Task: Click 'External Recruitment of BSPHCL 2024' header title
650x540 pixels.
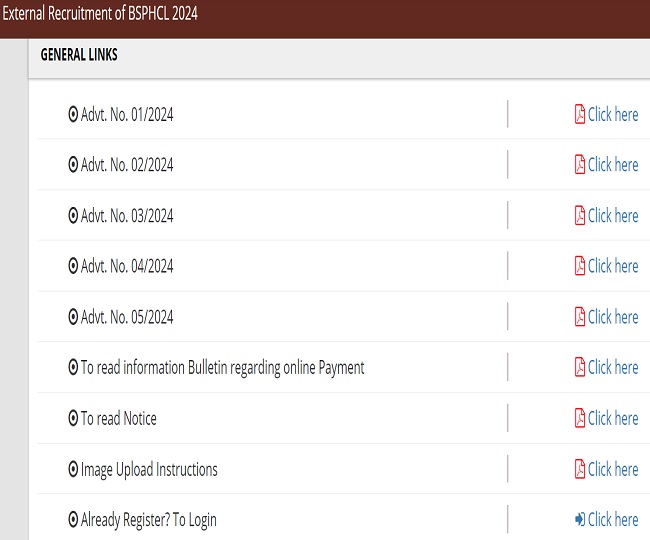Action: (x=100, y=16)
